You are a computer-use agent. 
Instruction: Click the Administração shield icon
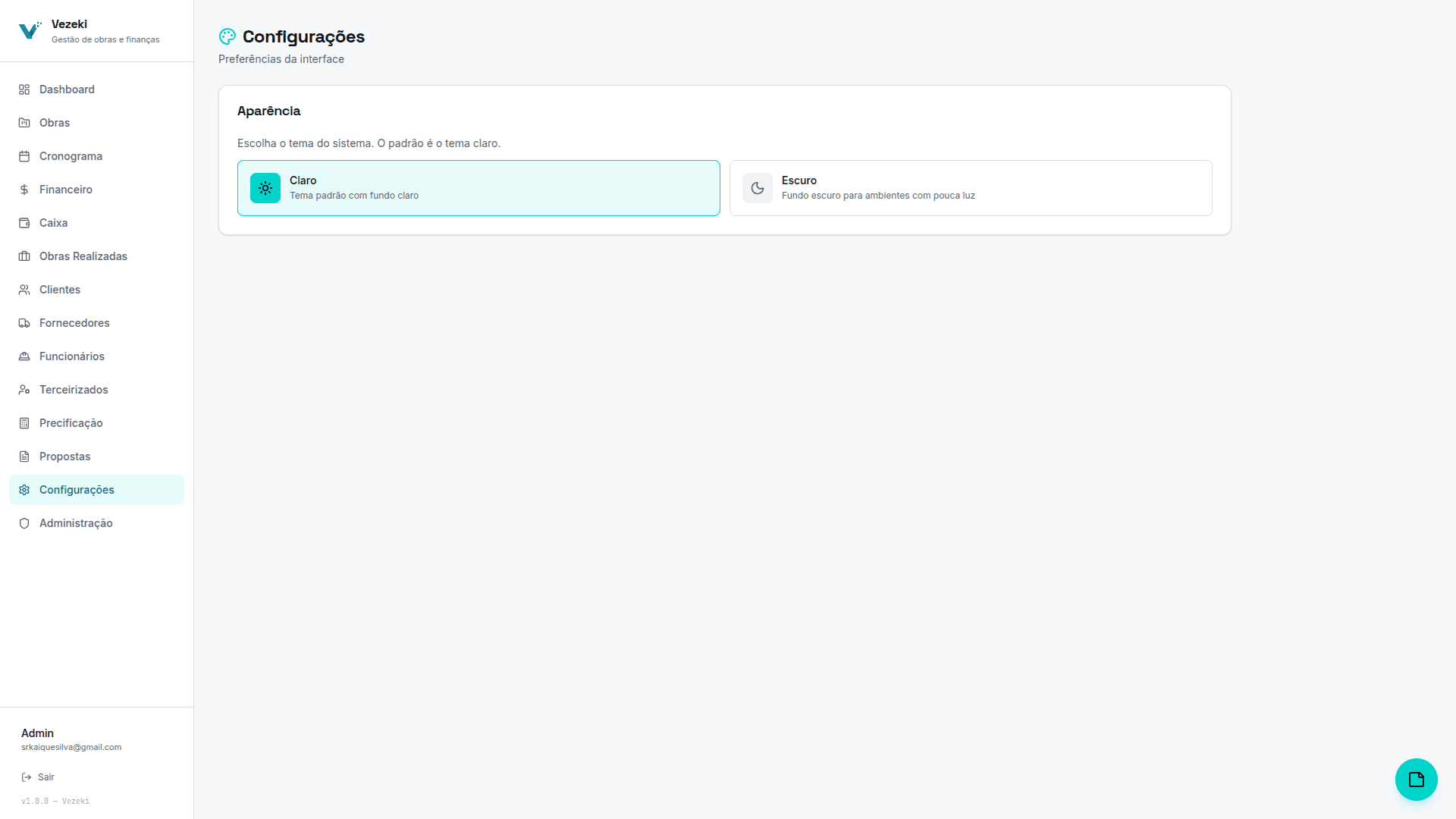click(x=24, y=523)
